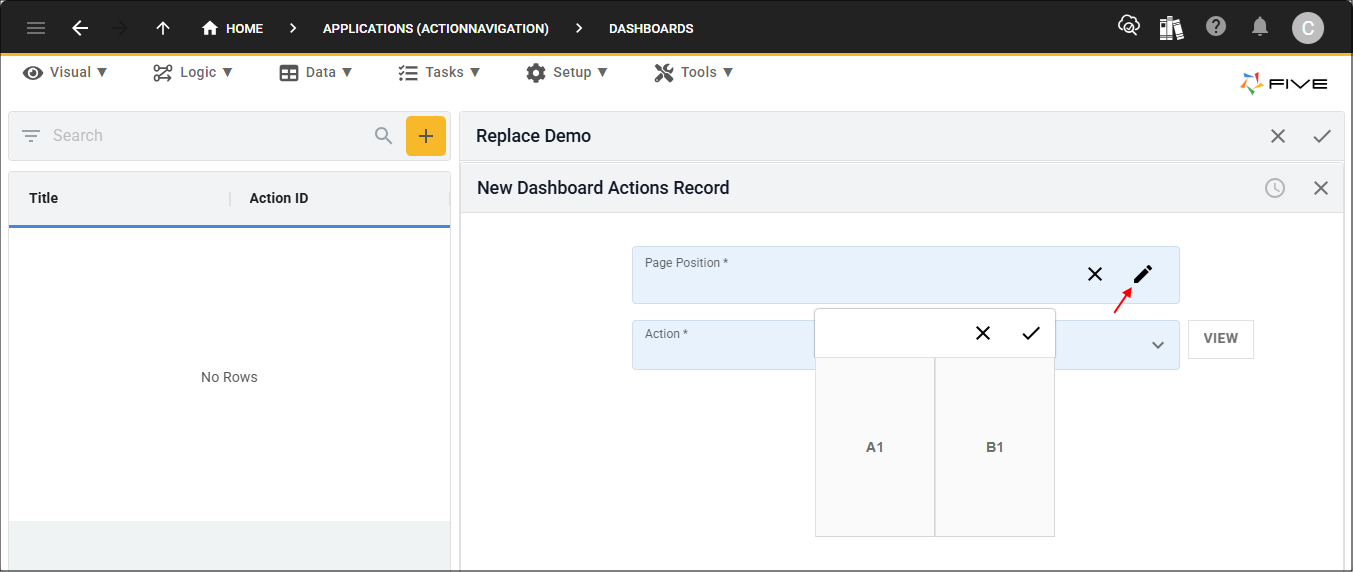The height and width of the screenshot is (572, 1353).
Task: Open the library books icon
Action: [x=1171, y=28]
